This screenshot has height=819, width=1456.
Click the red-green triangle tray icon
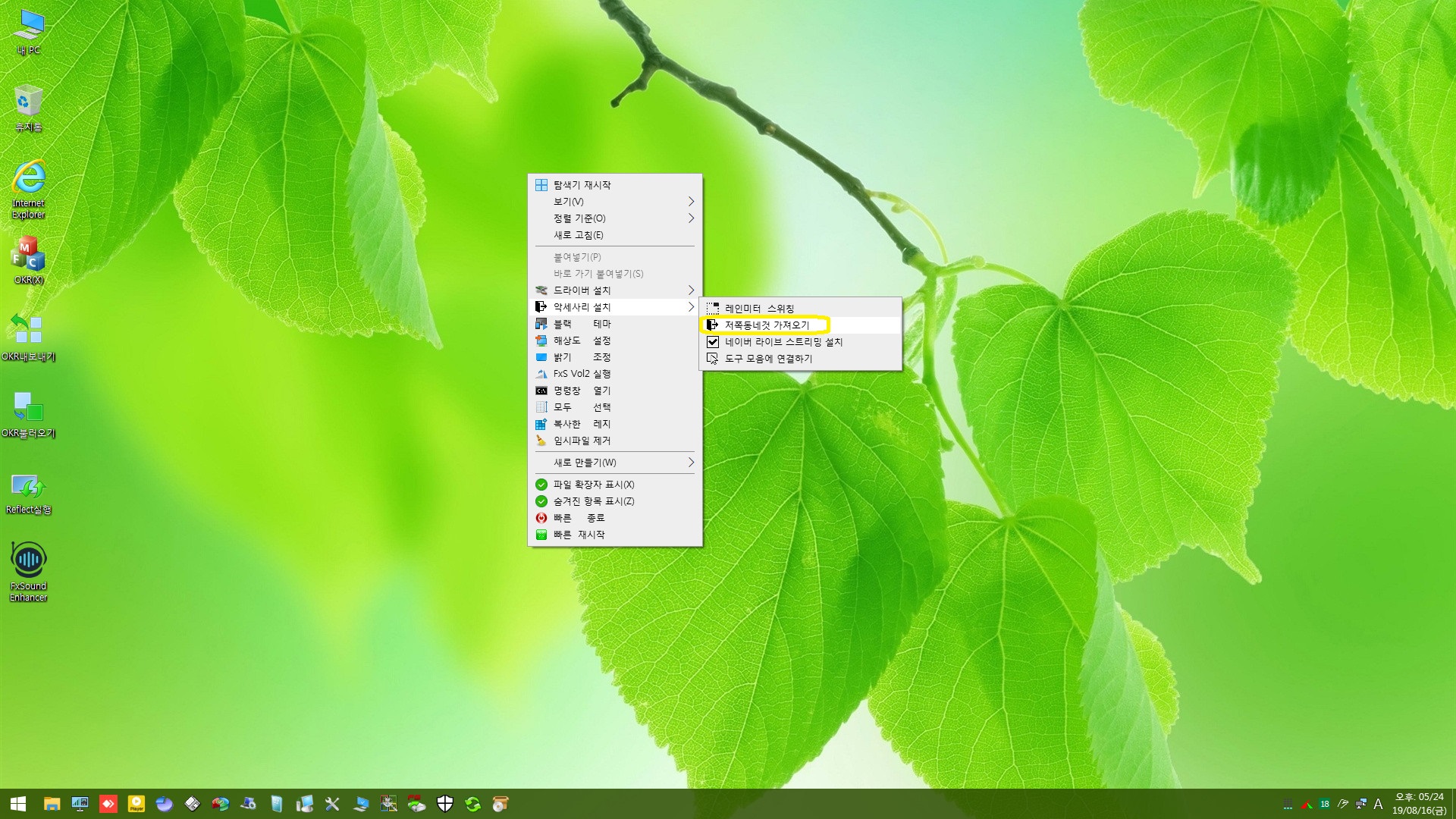point(1307,804)
